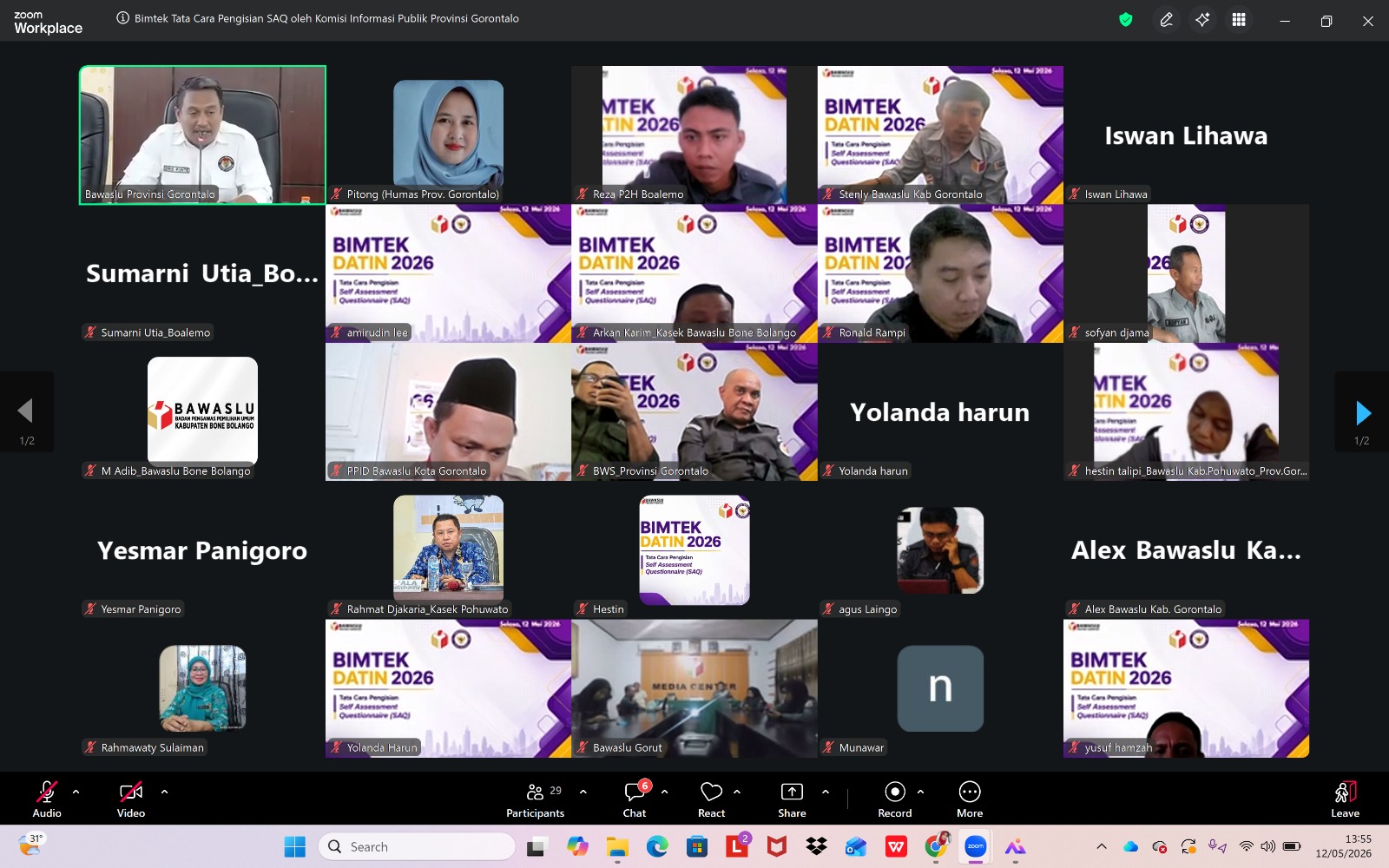The image size is (1389, 868).
Task: Open Microsoft Store from taskbar
Action: point(697,847)
